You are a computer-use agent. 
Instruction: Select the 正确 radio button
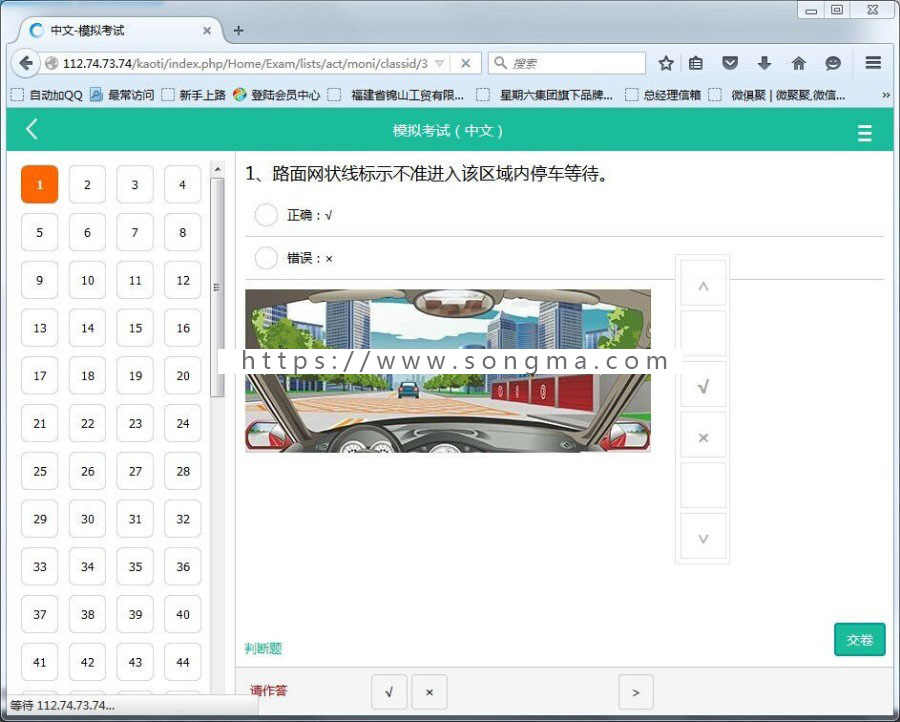(266, 214)
